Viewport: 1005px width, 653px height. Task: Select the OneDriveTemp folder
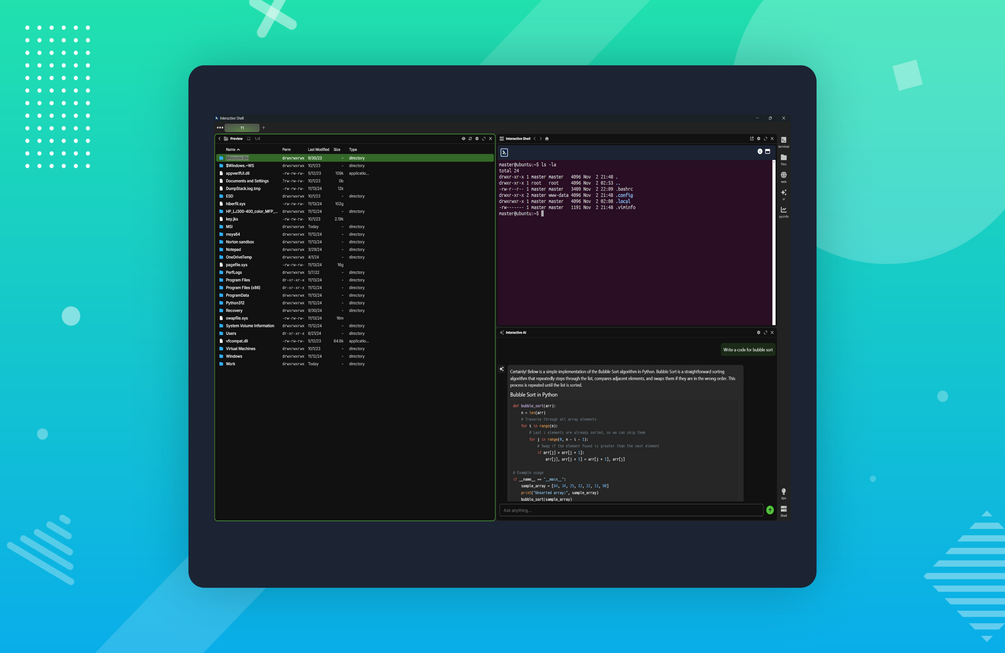tap(354, 257)
